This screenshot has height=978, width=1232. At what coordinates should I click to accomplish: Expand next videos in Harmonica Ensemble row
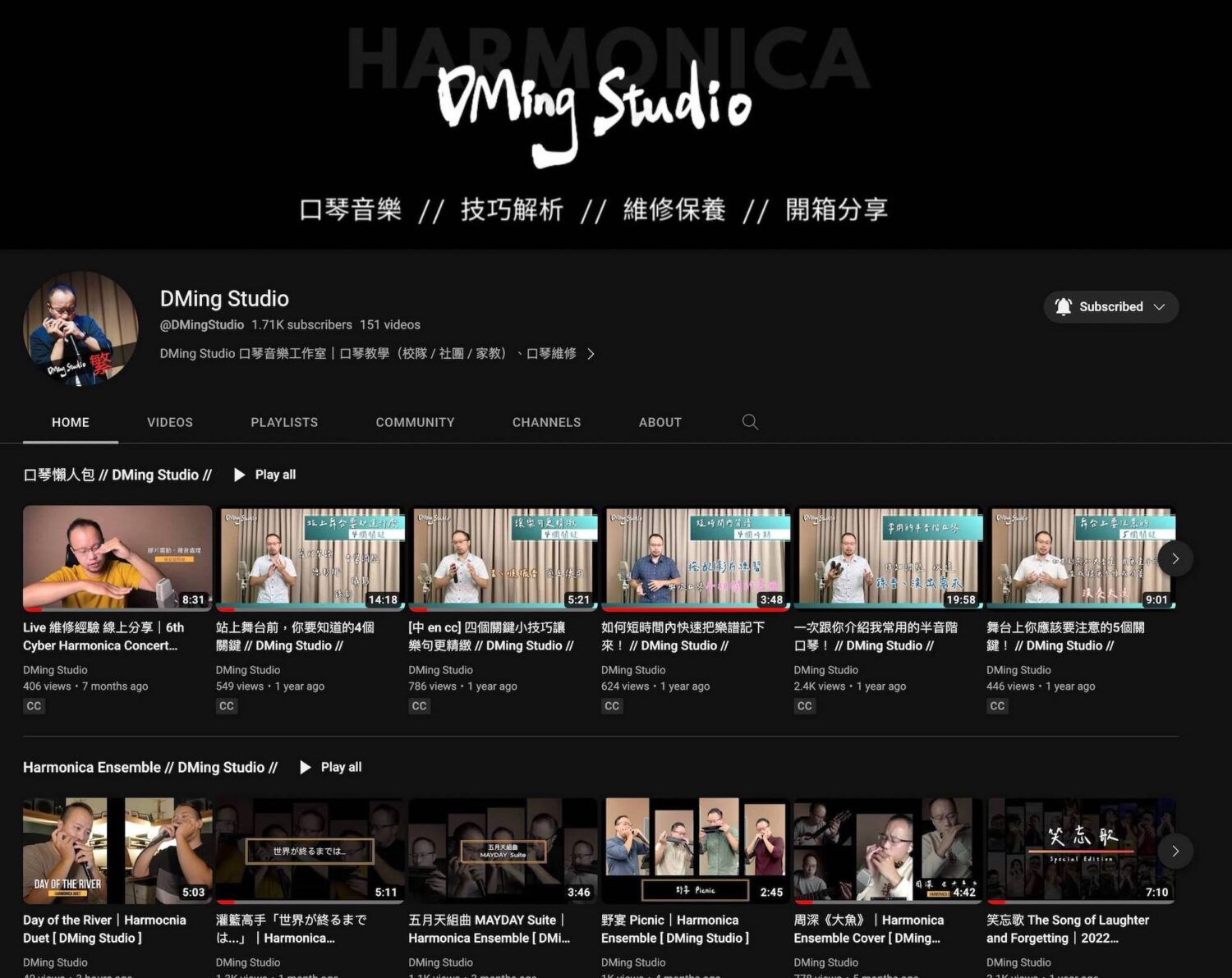pos(1176,851)
